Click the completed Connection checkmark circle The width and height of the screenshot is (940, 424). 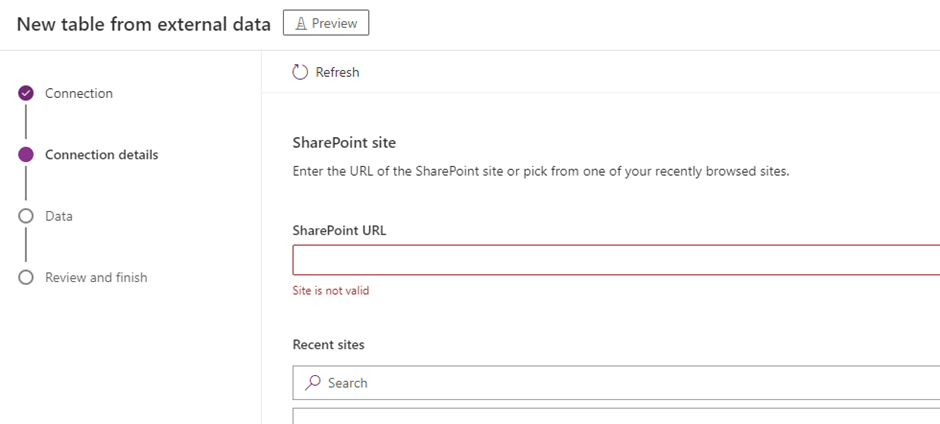click(x=26, y=93)
